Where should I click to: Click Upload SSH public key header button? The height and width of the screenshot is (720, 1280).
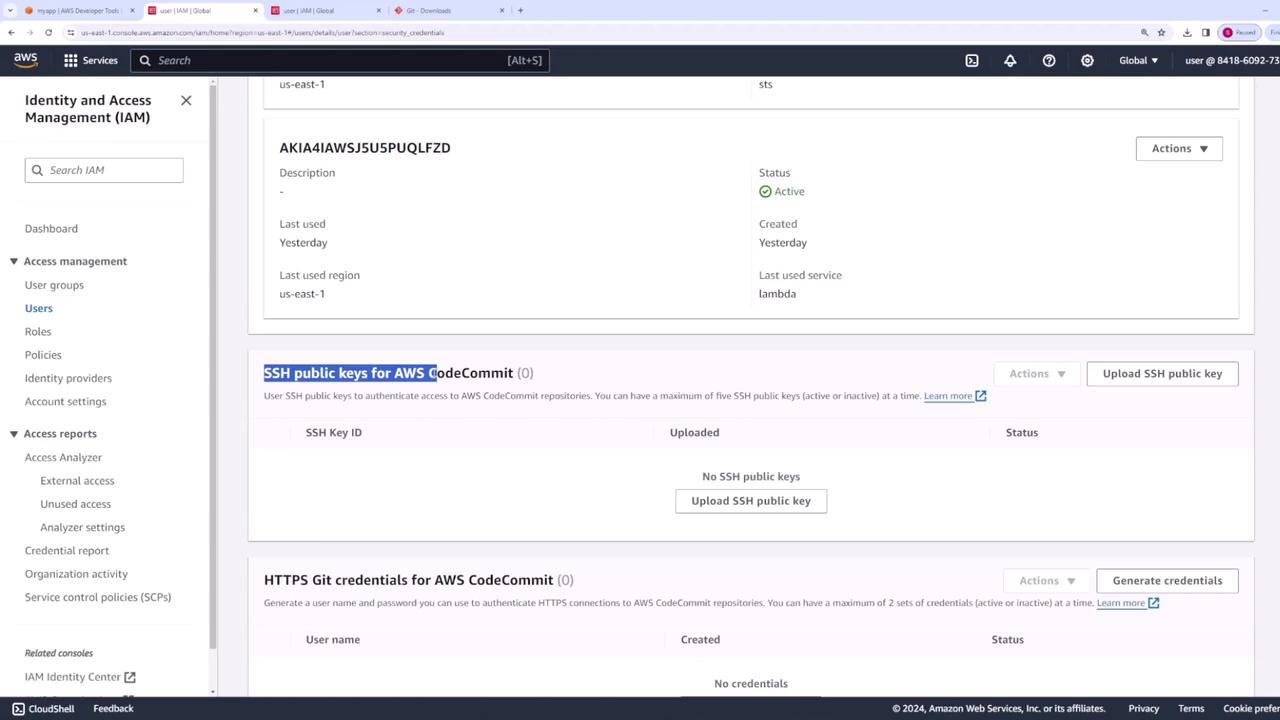pos(1162,373)
